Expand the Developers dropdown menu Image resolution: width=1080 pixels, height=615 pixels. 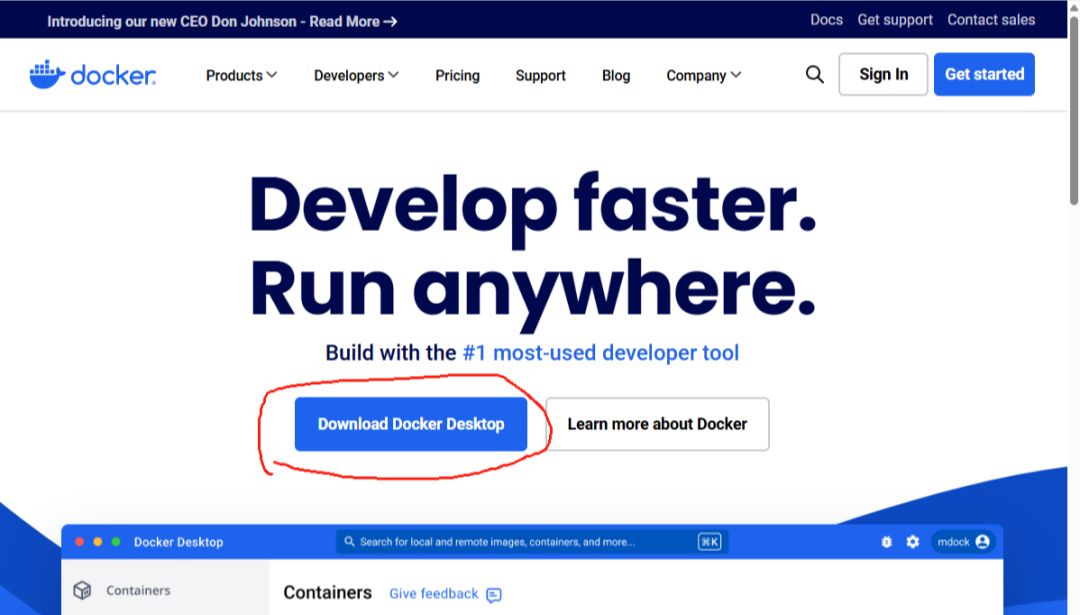(356, 75)
